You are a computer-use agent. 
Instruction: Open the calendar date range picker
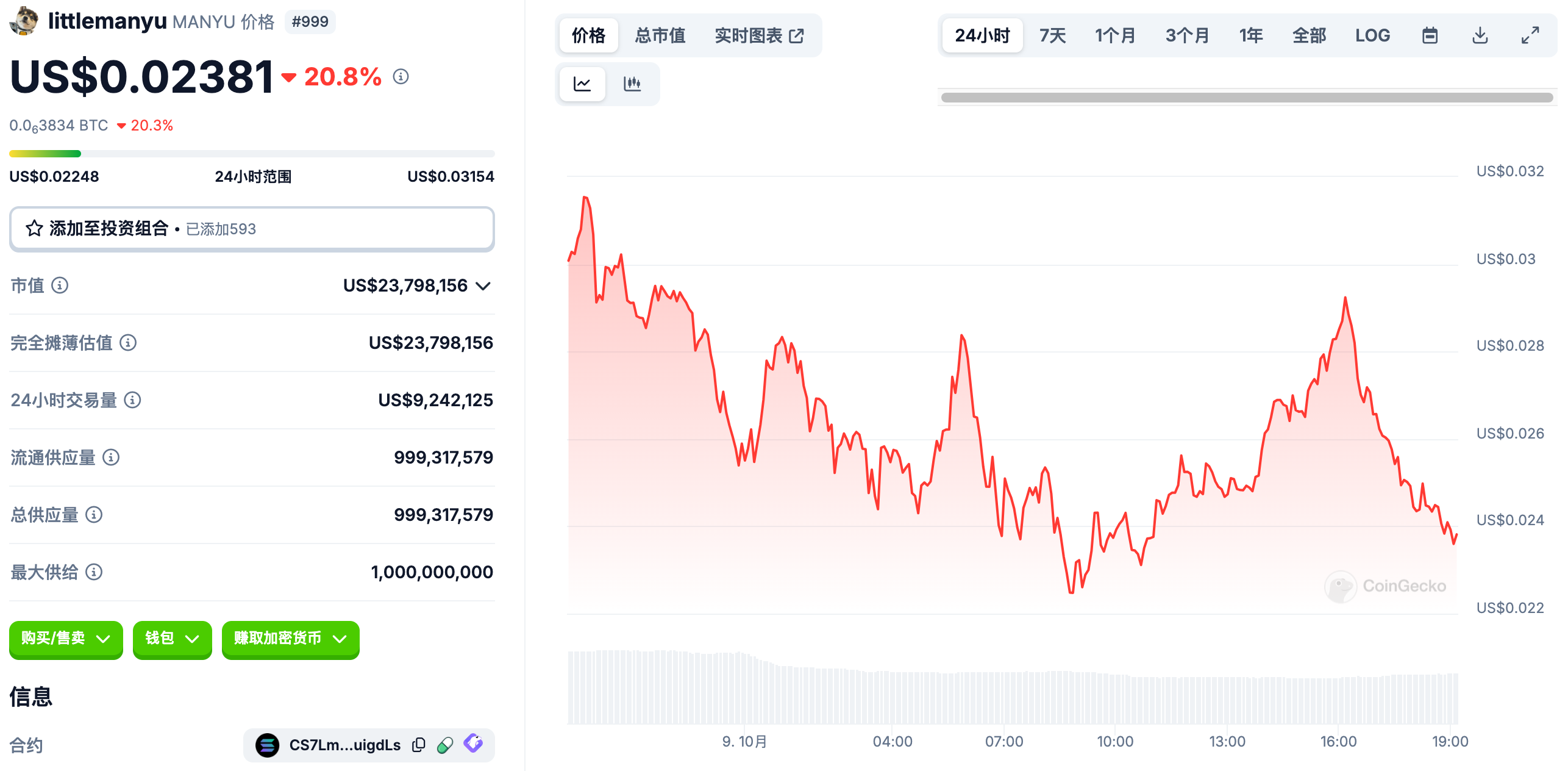tap(1430, 35)
